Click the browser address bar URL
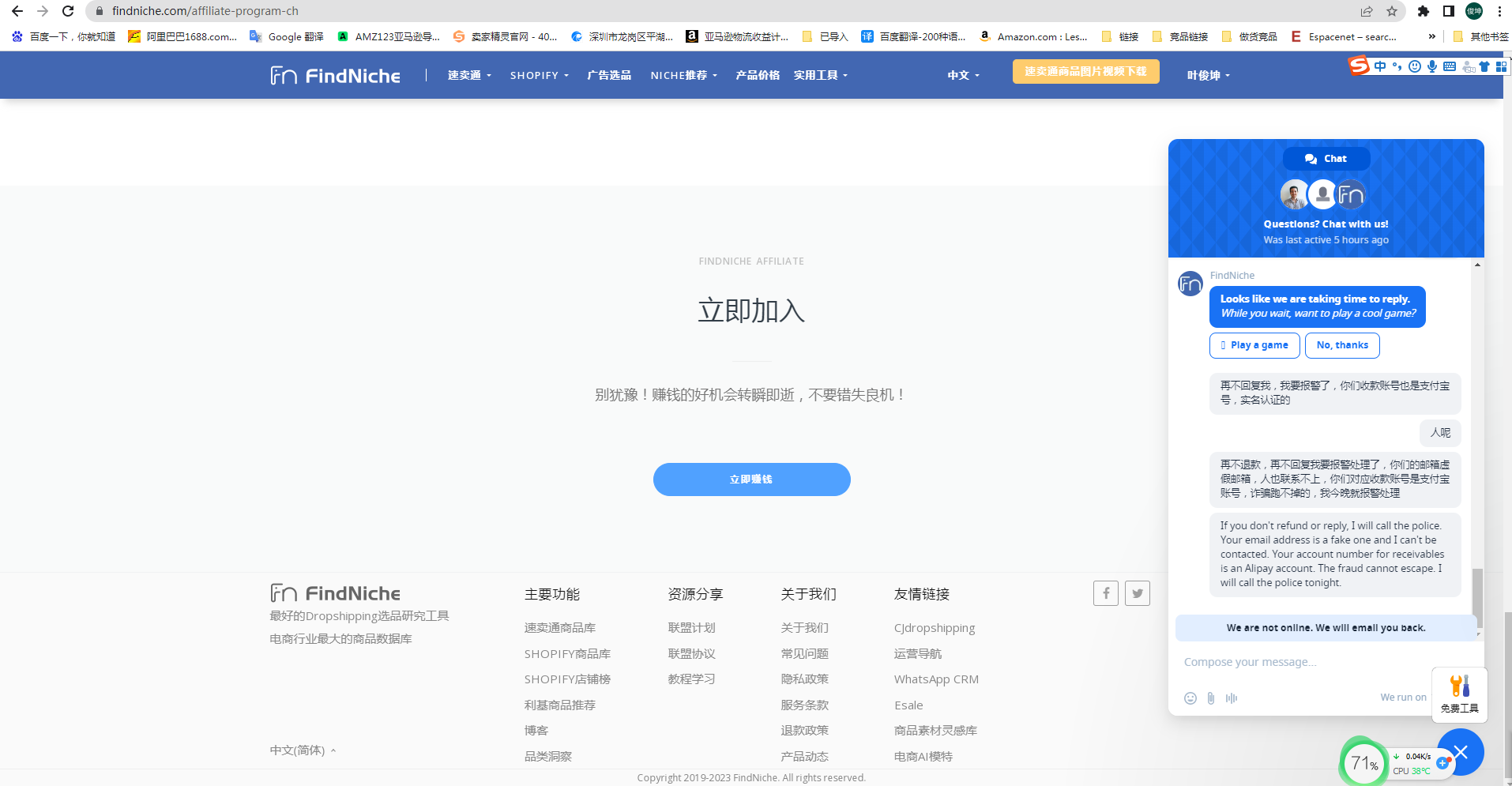The width and height of the screenshot is (1512, 786). coord(205,11)
